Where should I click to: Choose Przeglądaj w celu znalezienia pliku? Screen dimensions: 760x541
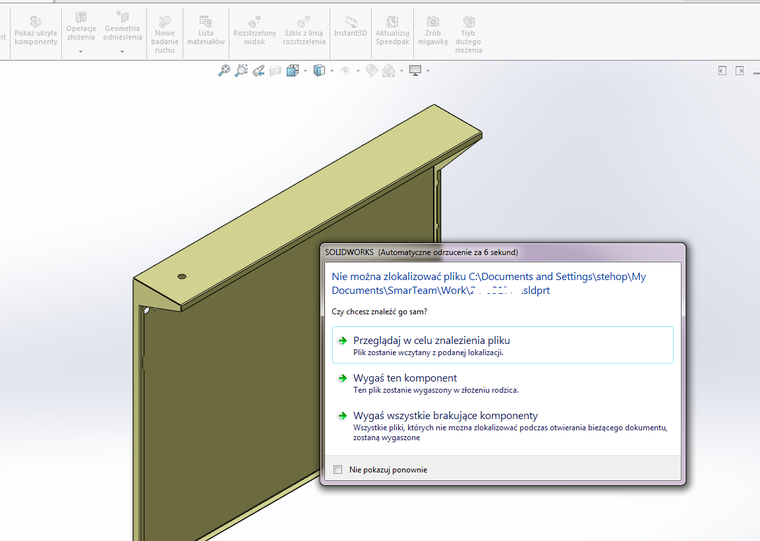tap(503, 345)
